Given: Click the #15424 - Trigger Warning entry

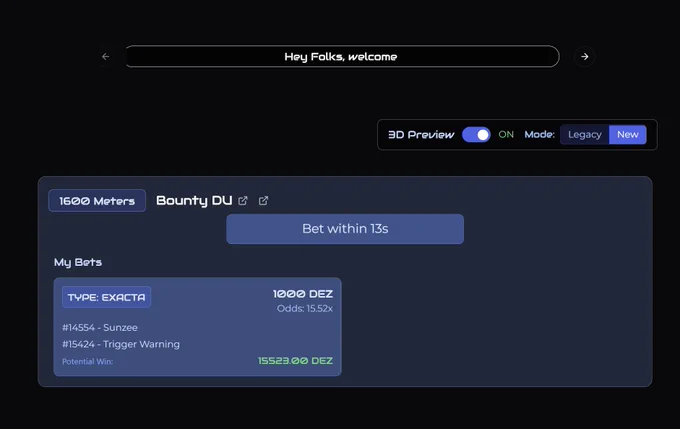Looking at the screenshot, I should coord(121,344).
